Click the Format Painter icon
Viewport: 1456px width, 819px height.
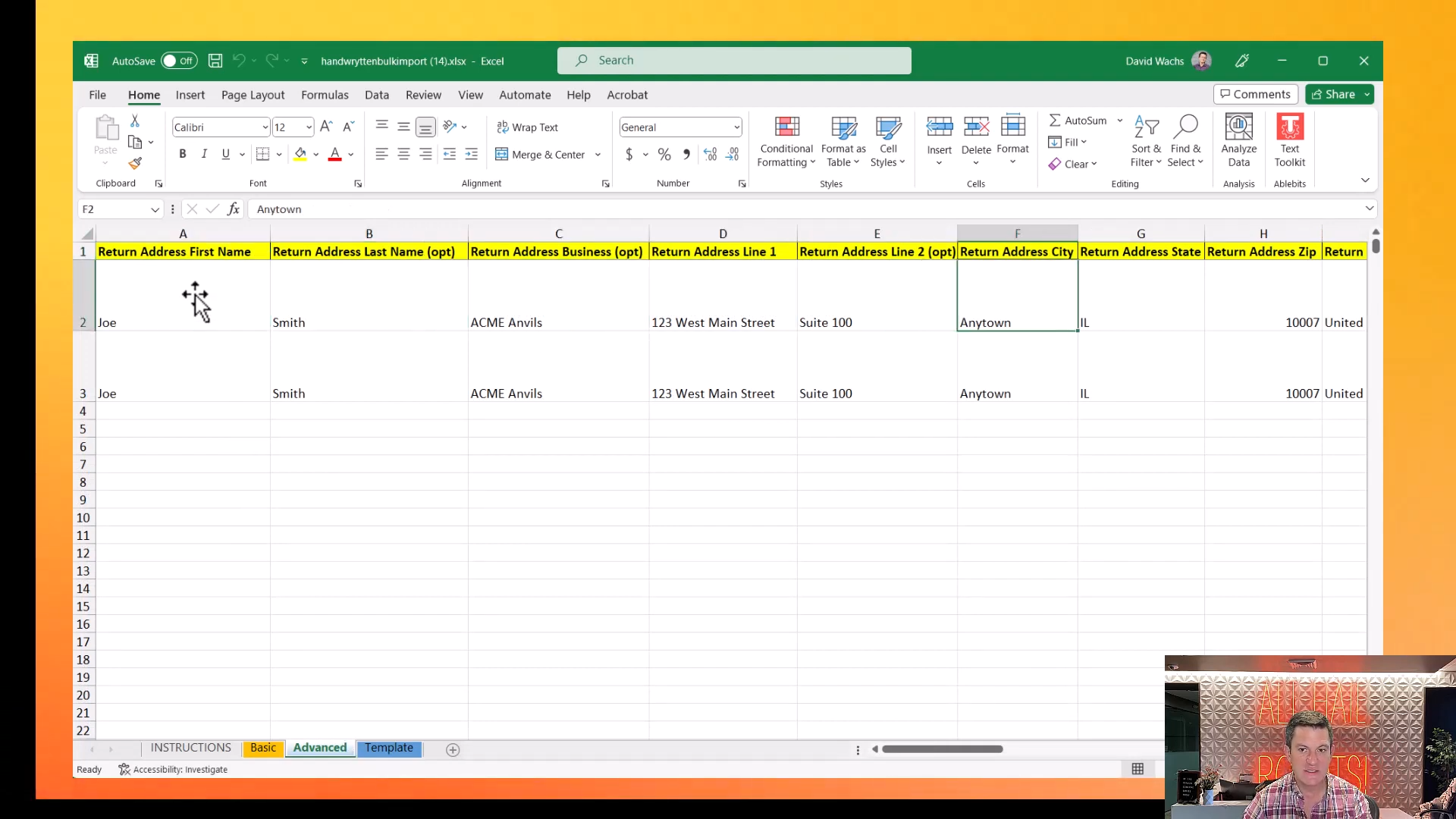135,163
